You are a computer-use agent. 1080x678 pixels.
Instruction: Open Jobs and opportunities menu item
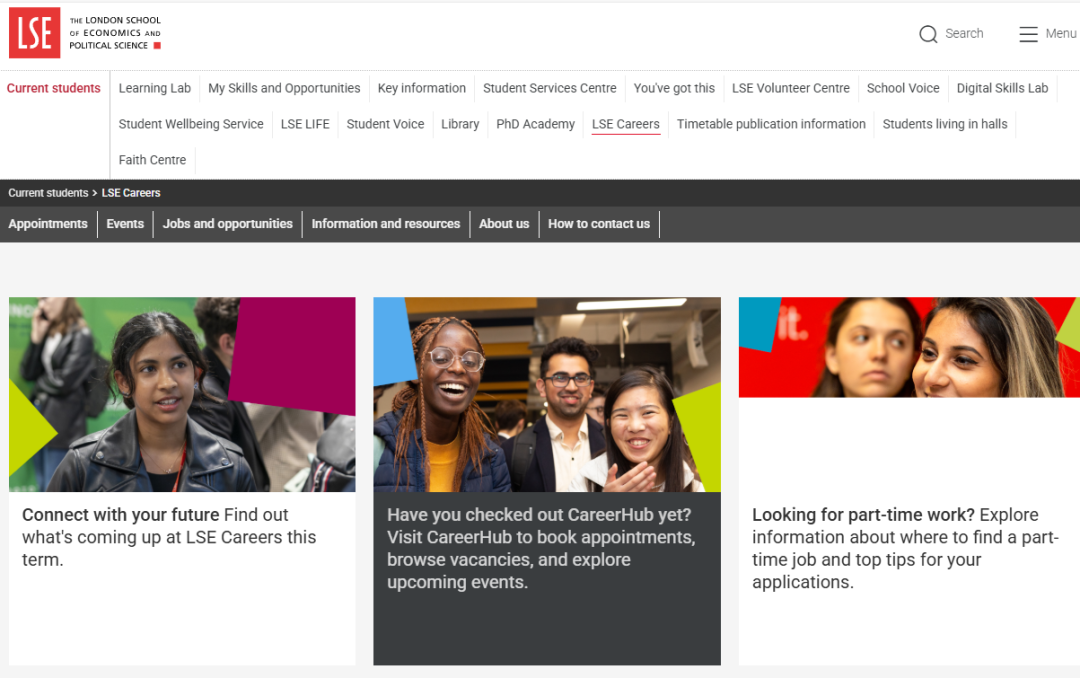pyautogui.click(x=228, y=224)
